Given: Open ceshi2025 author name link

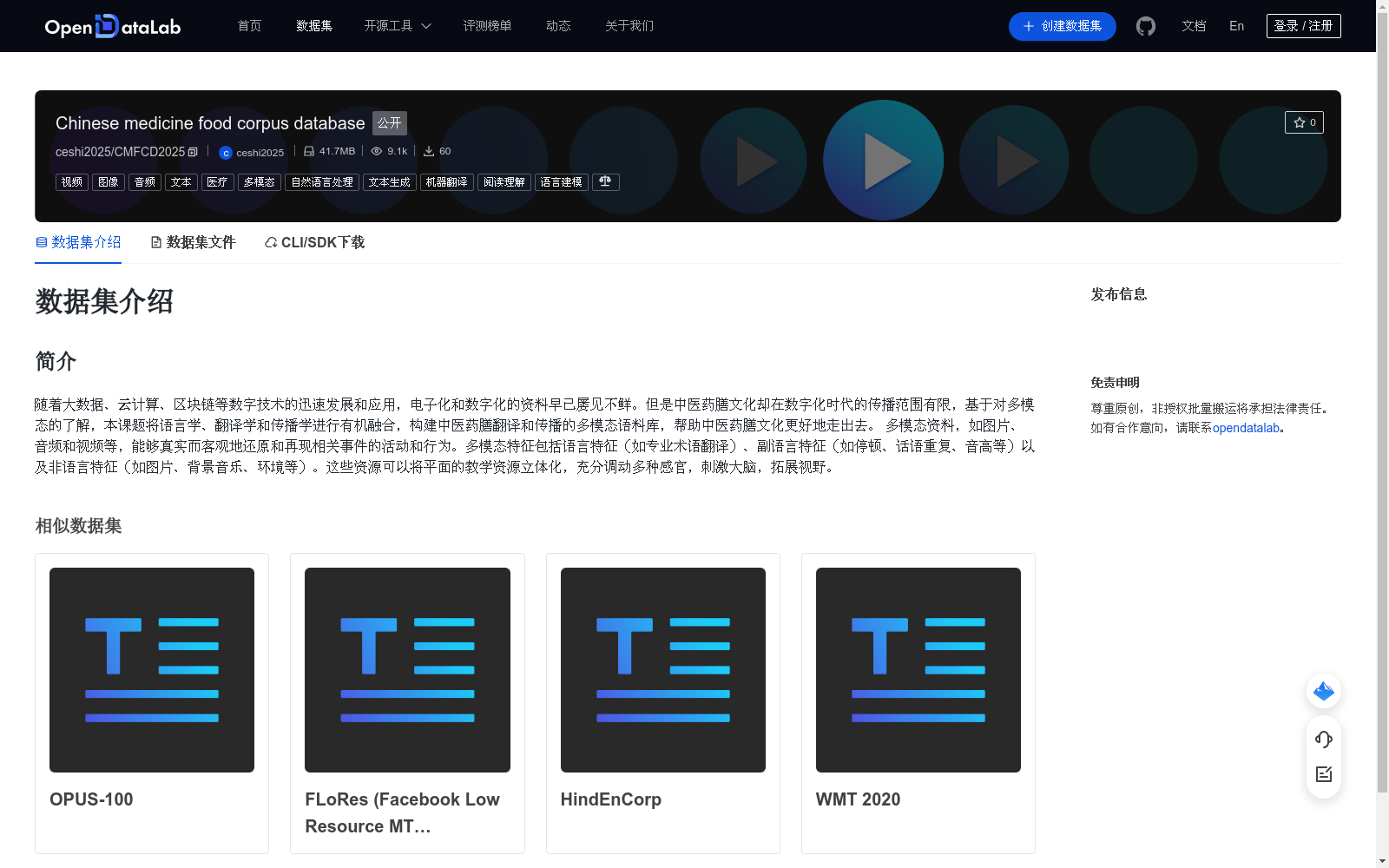Looking at the screenshot, I should 260,153.
